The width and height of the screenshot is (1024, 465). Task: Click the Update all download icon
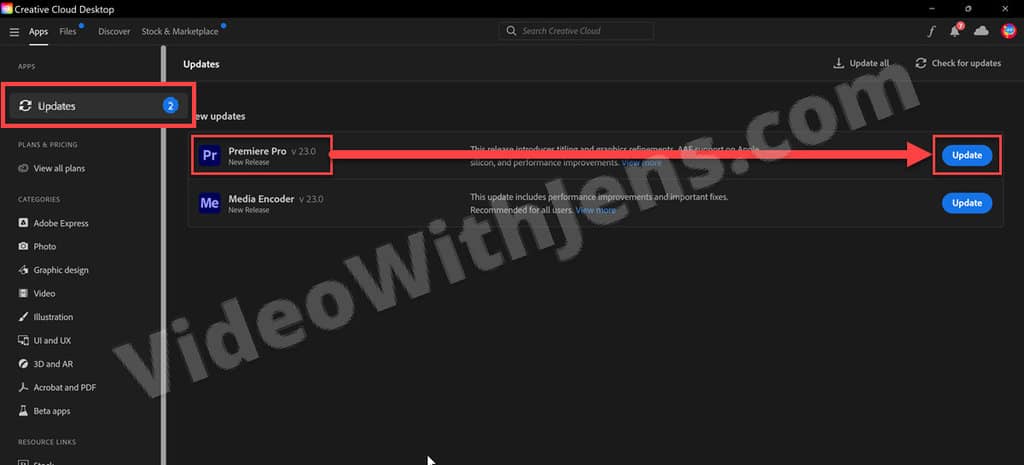click(839, 63)
